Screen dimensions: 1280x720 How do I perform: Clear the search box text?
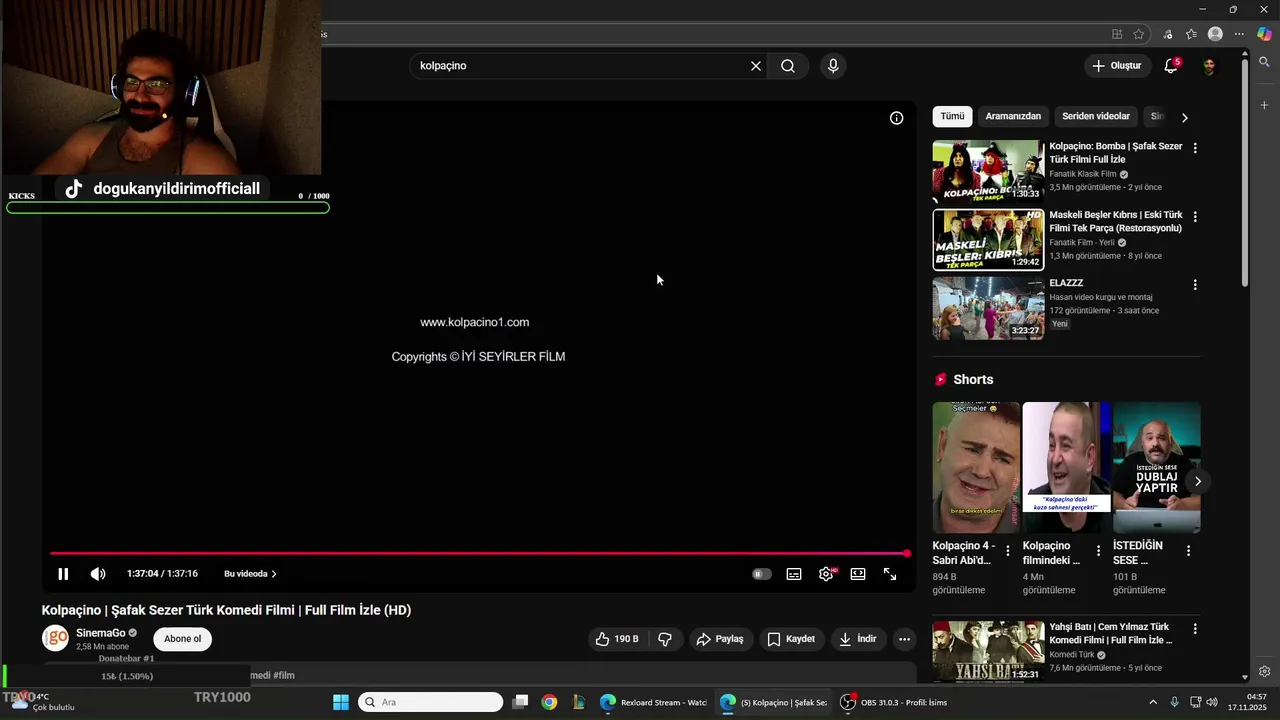[x=756, y=66]
